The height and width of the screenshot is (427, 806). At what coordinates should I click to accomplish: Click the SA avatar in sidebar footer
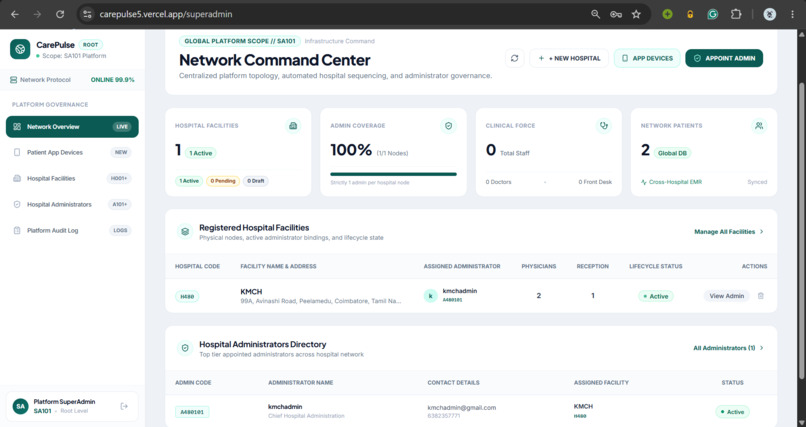click(21, 406)
